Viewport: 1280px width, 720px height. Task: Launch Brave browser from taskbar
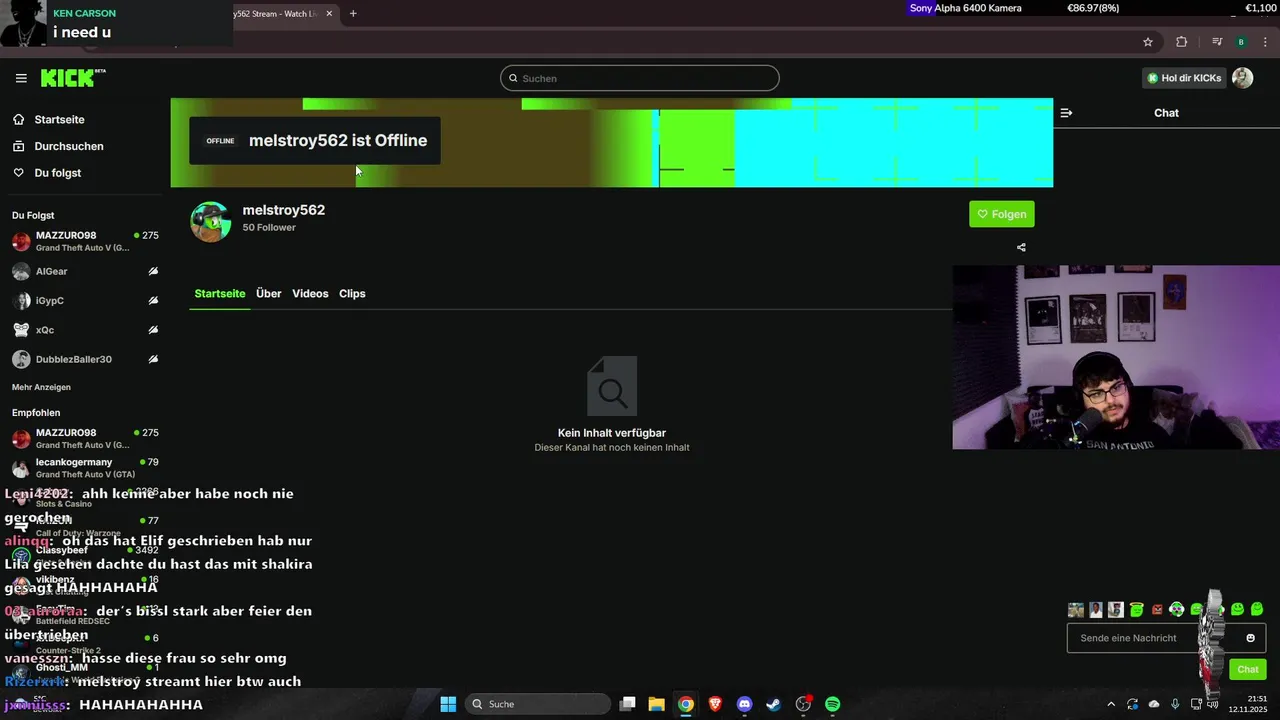click(x=715, y=704)
